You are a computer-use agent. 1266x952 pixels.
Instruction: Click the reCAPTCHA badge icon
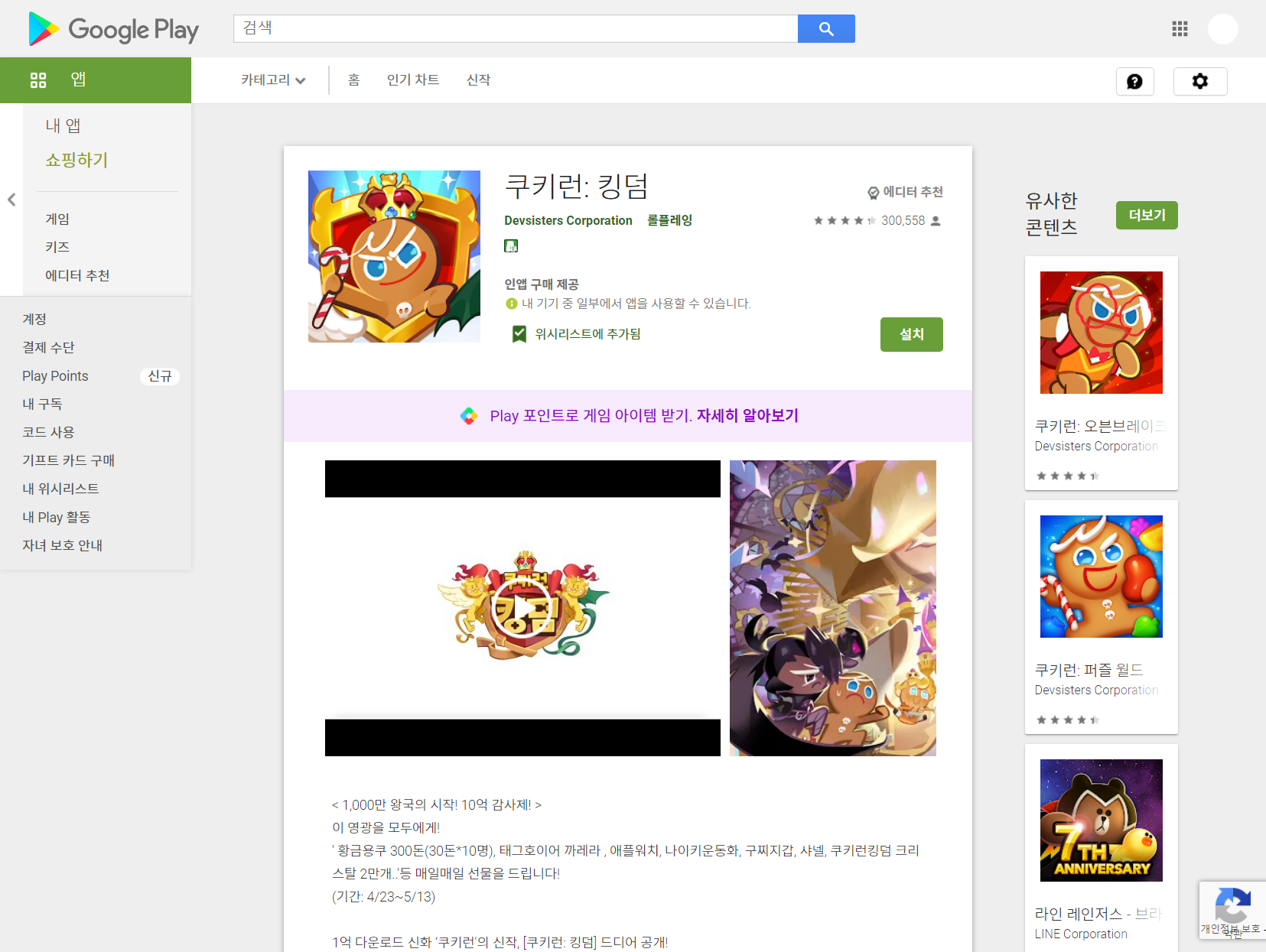[1232, 905]
